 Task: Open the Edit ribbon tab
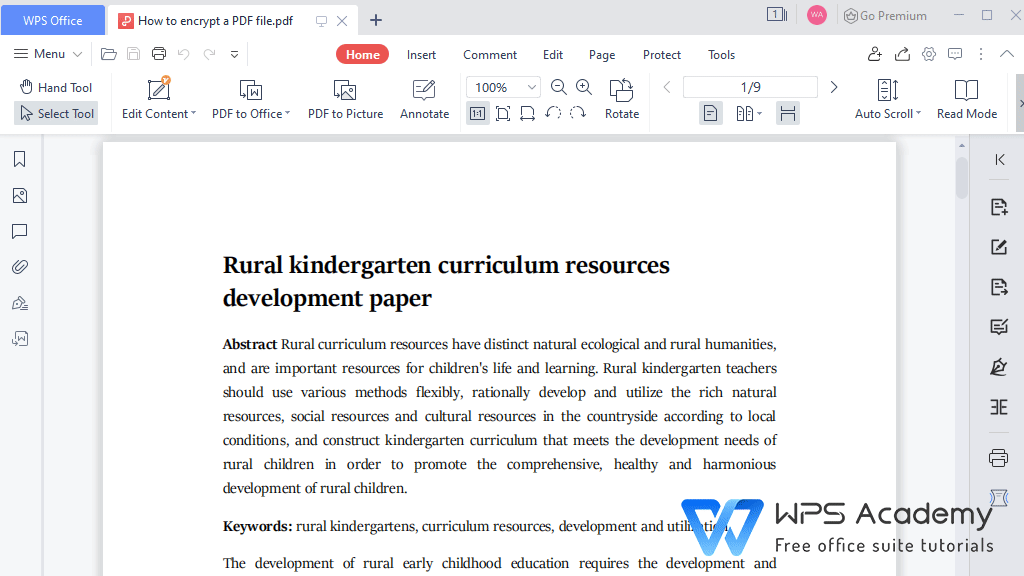click(552, 55)
